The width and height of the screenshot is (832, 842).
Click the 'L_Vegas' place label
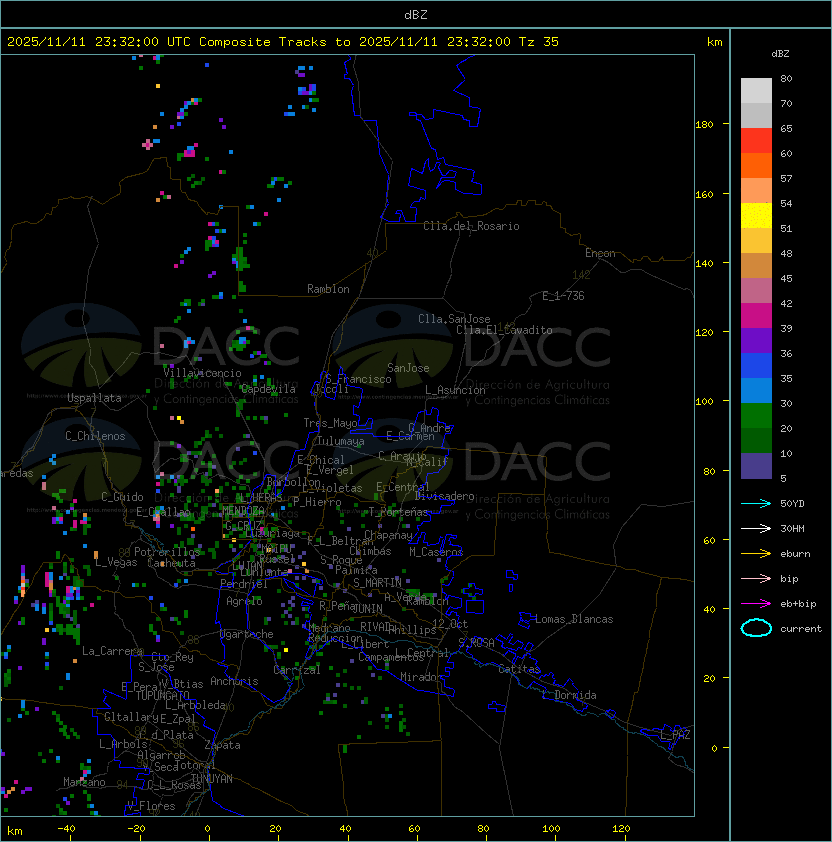tap(116, 562)
